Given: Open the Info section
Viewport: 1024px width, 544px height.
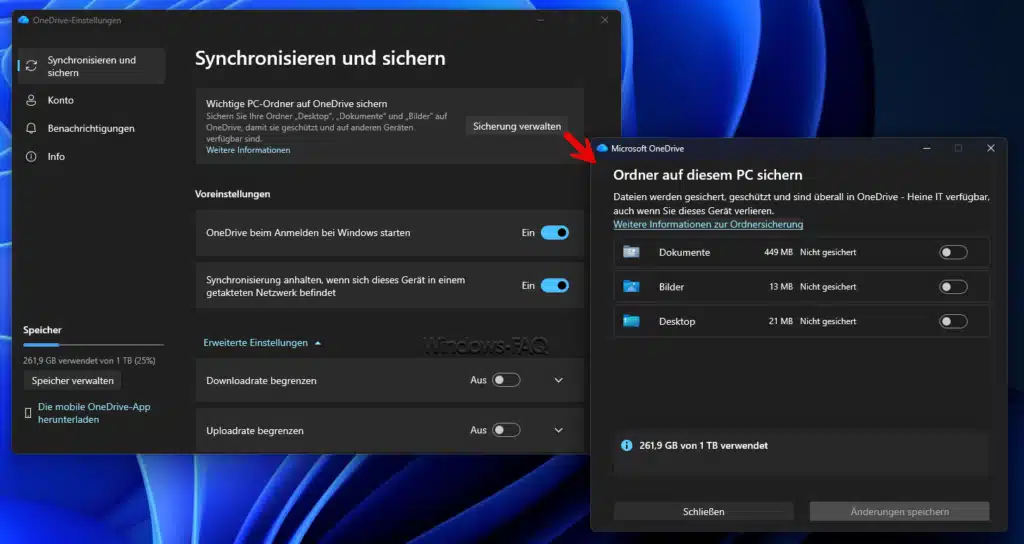Looking at the screenshot, I should tap(91, 156).
